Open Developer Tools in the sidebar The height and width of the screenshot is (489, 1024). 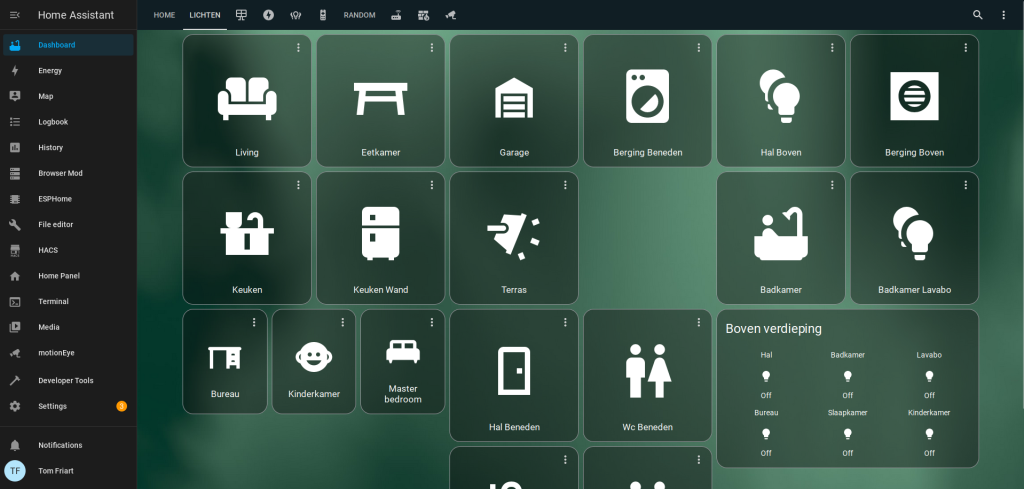(66, 381)
